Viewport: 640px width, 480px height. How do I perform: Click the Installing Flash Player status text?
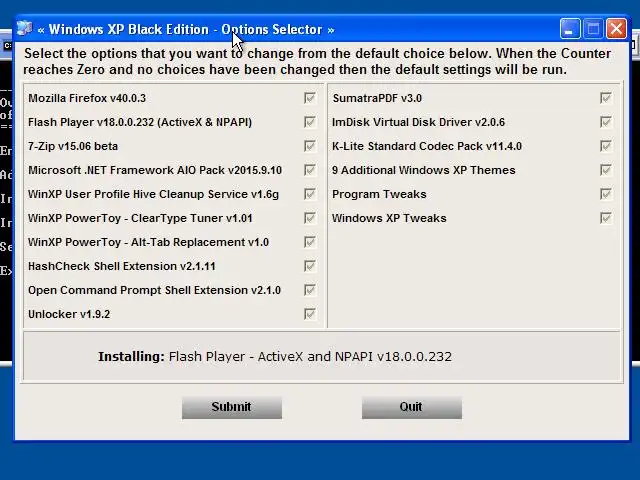click(x=275, y=357)
